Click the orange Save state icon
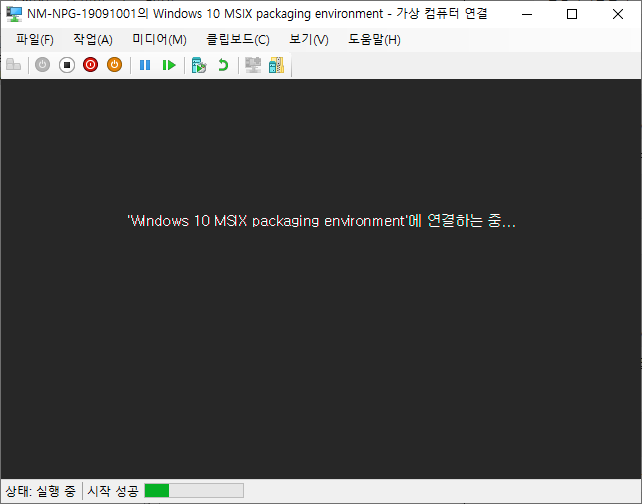Image resolution: width=642 pixels, height=504 pixels. point(115,65)
